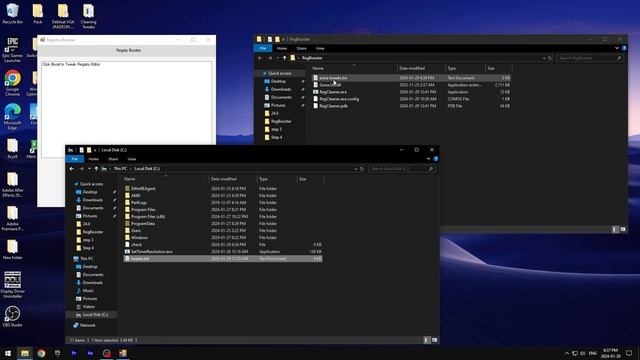Viewport: 640px width, 360px height.
Task: Open Home tab in Local Disk window
Action: coord(93,159)
